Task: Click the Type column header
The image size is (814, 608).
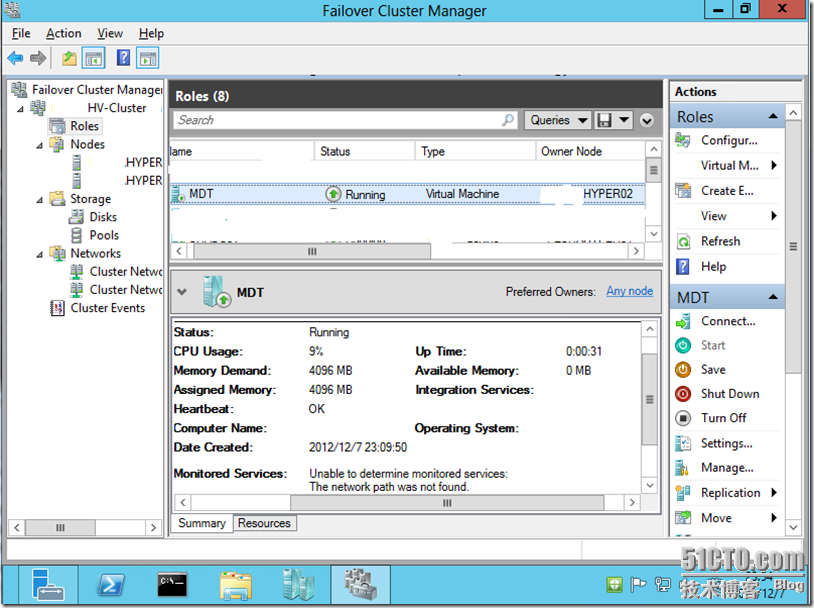Action: (475, 151)
